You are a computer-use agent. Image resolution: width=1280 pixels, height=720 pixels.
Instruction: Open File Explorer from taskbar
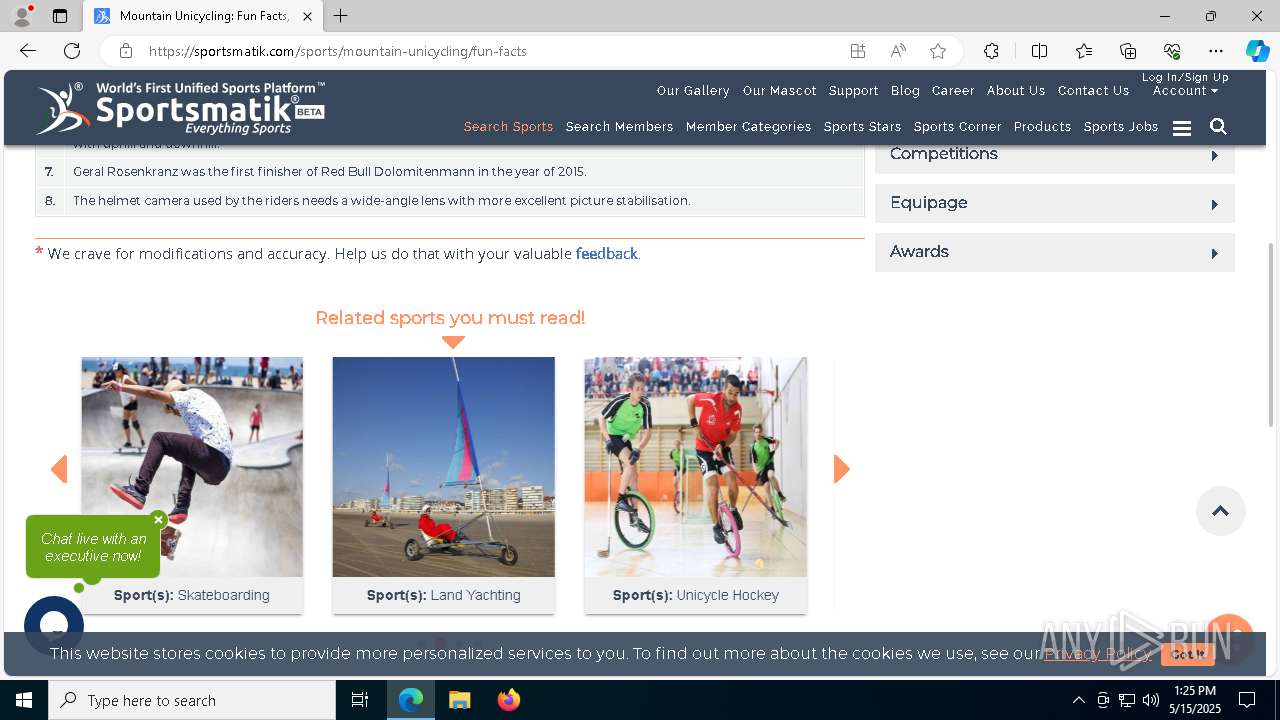click(x=459, y=700)
